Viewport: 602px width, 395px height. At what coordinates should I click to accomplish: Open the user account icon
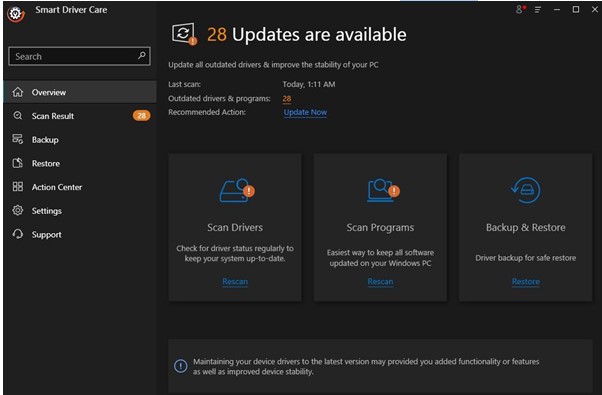tap(520, 9)
